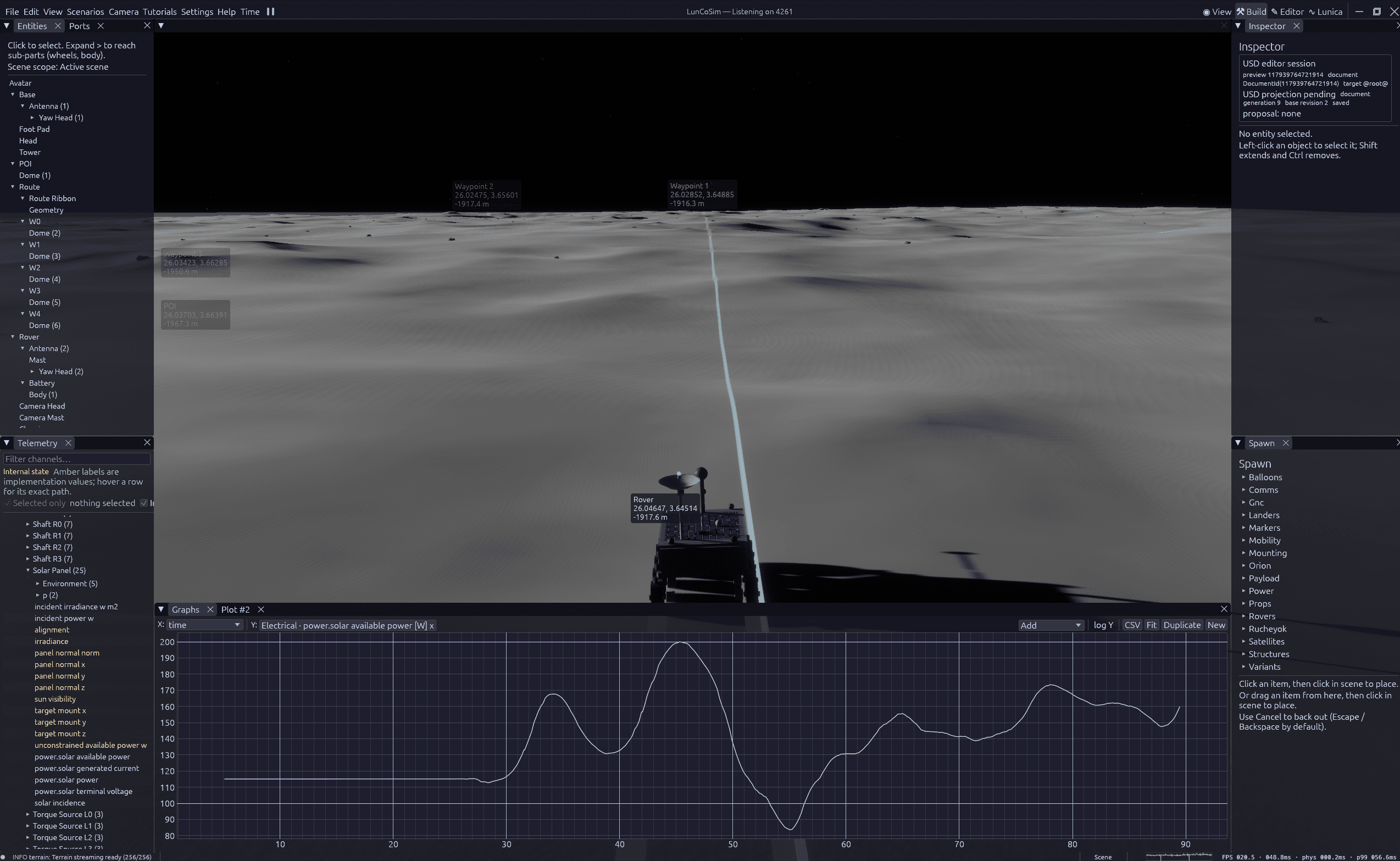The image size is (1400, 861).
Task: Close the Plot #2 tab
Action: 261,609
